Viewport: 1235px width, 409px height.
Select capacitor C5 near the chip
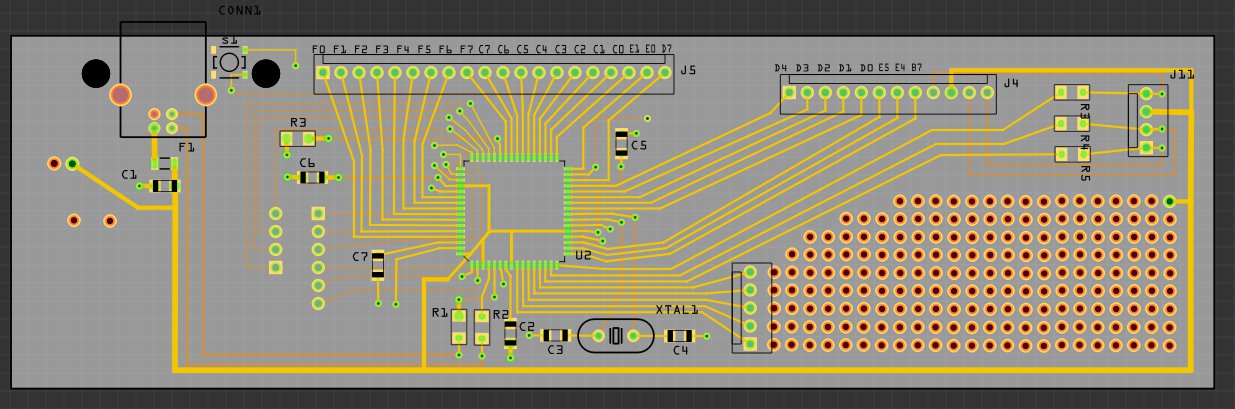[x=621, y=142]
